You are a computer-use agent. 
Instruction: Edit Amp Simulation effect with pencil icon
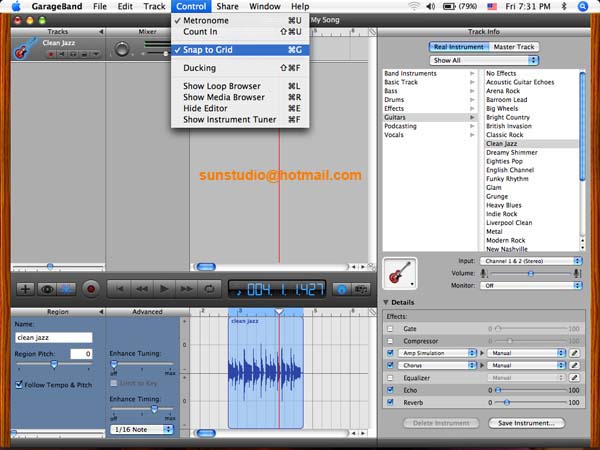(574, 353)
